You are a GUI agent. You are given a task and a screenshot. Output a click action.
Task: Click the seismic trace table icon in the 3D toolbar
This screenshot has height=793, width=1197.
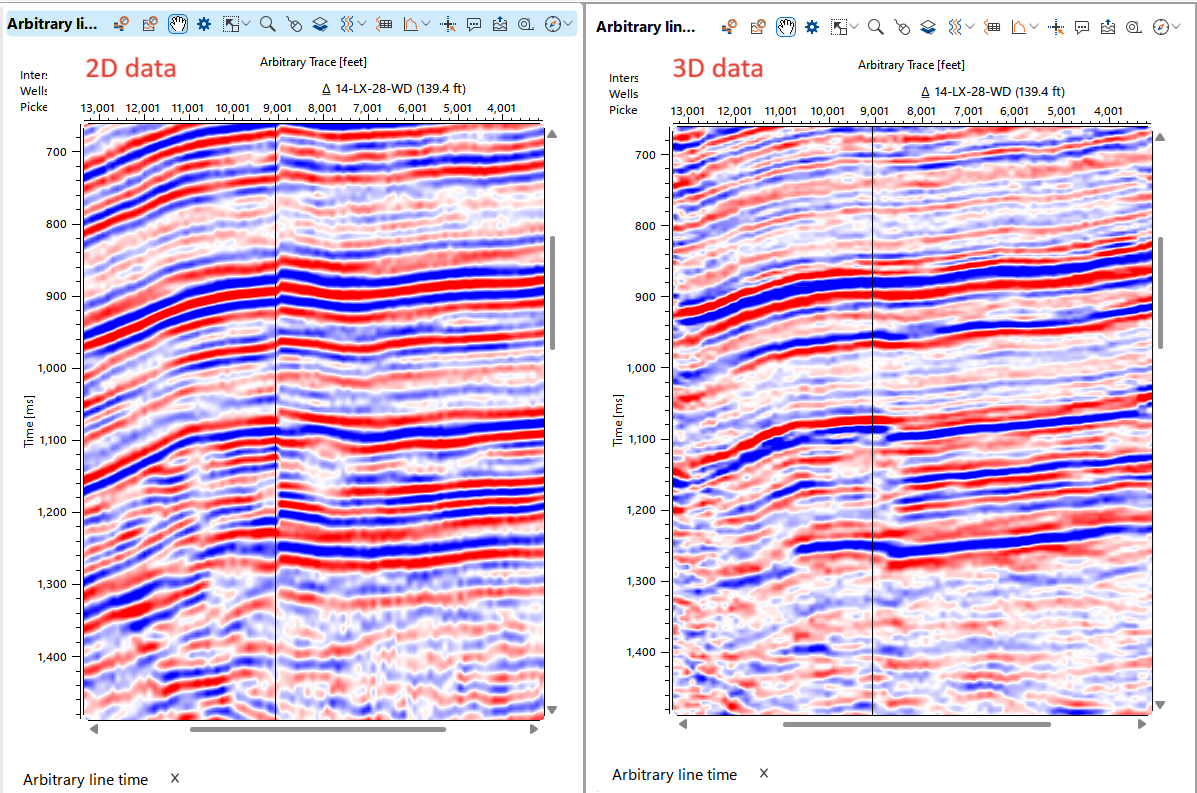(991, 25)
